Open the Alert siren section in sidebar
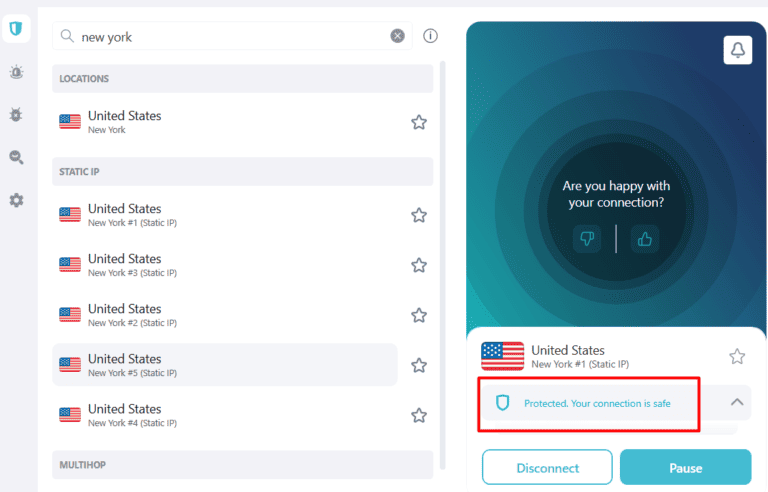The image size is (768, 492). click(16, 72)
